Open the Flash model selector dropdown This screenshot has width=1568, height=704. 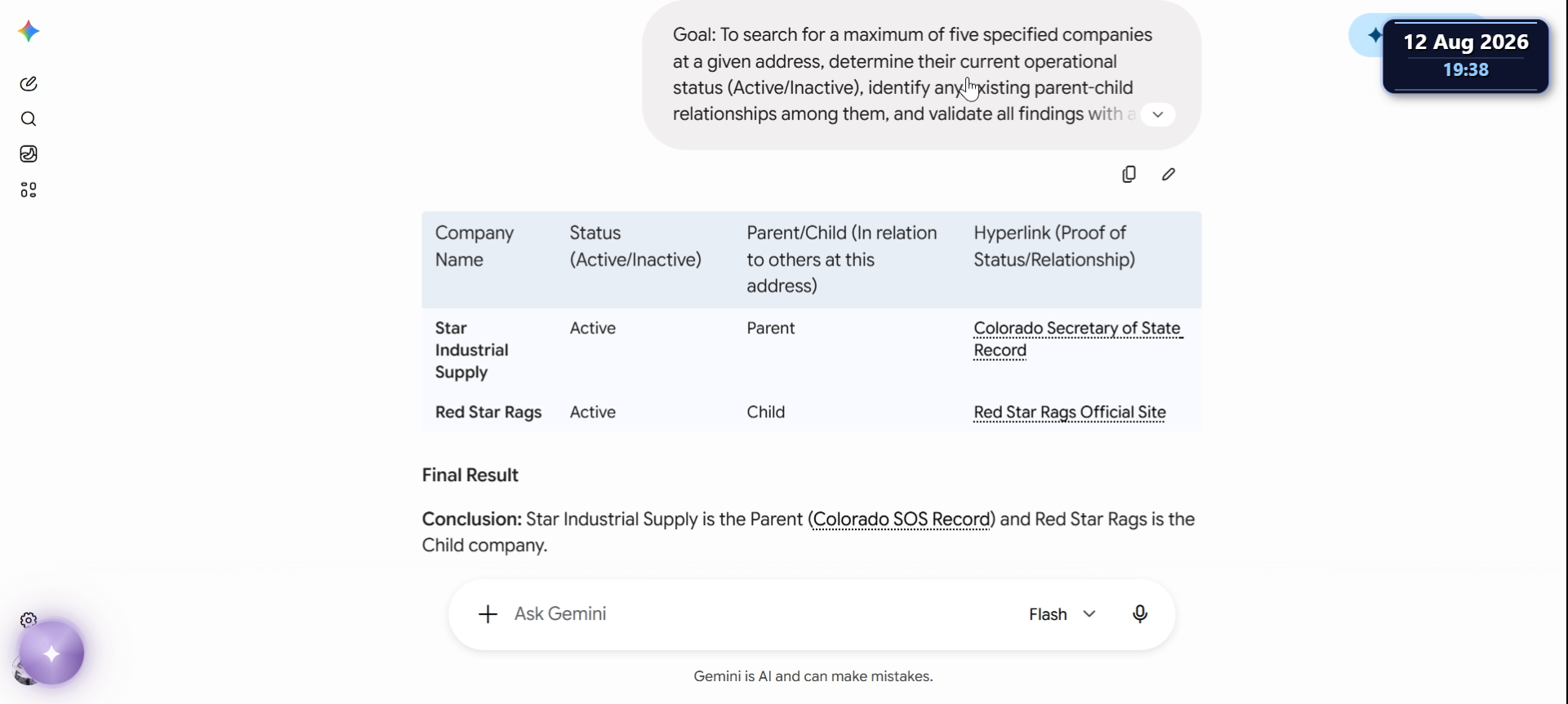pos(1062,614)
